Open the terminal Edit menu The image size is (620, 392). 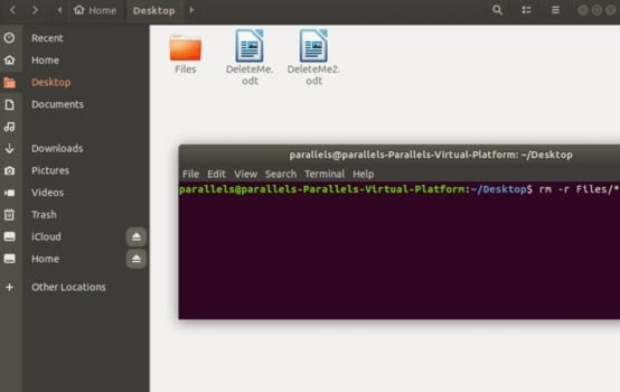tap(216, 174)
